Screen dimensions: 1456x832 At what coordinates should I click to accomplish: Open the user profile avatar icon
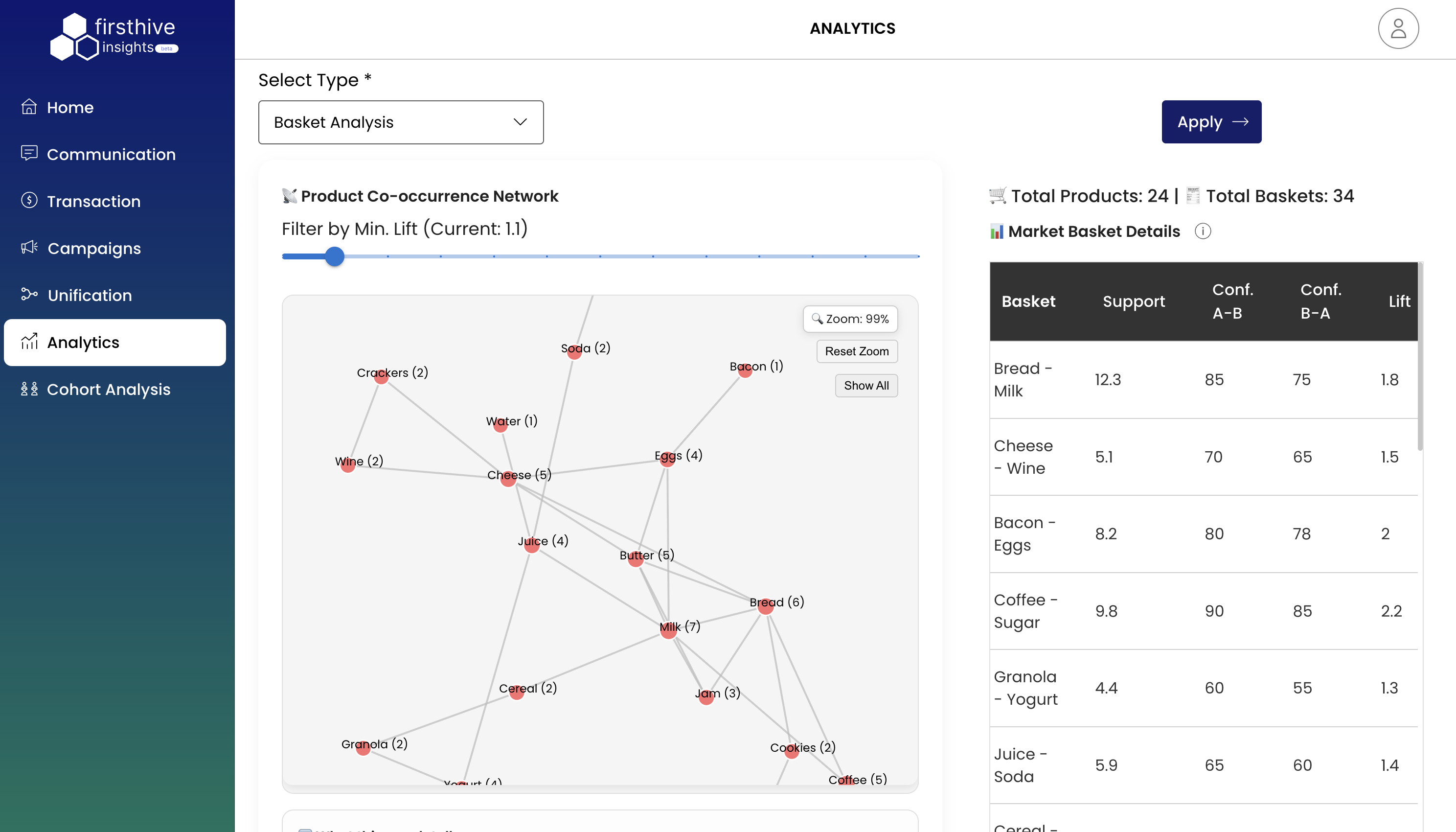click(1398, 28)
